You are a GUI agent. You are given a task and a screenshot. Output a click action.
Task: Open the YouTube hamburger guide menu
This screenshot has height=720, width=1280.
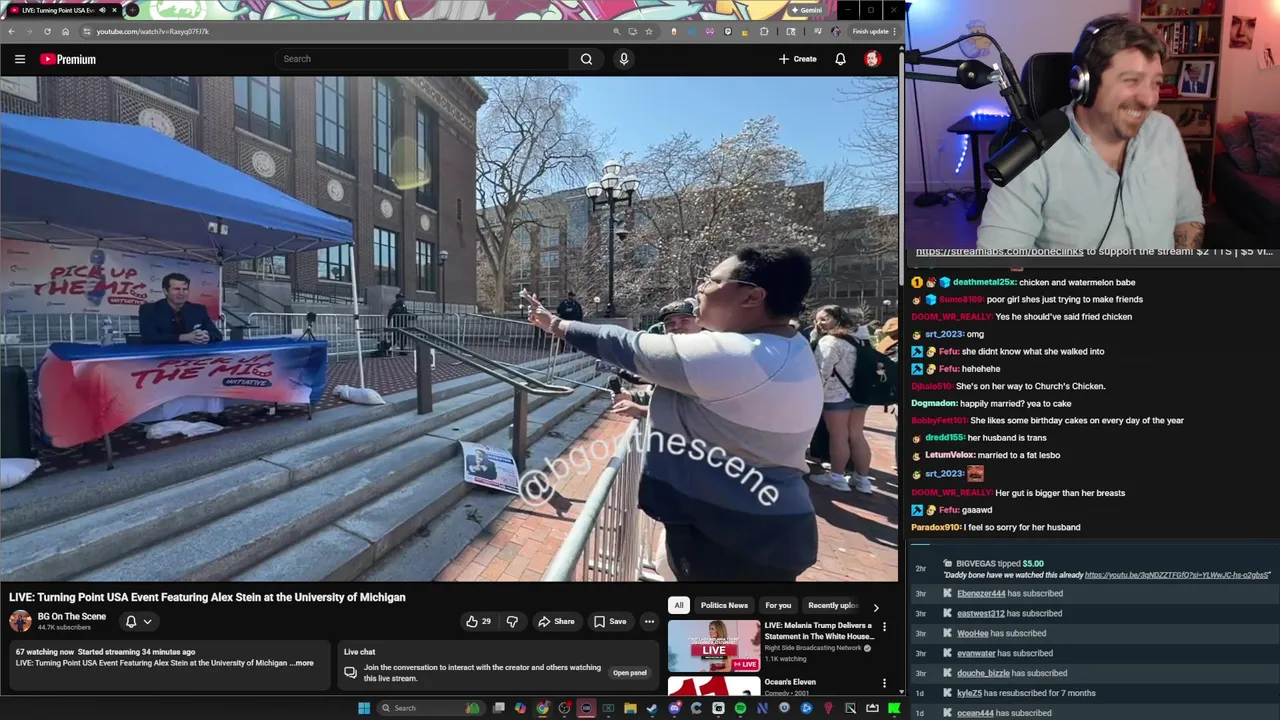pyautogui.click(x=20, y=59)
